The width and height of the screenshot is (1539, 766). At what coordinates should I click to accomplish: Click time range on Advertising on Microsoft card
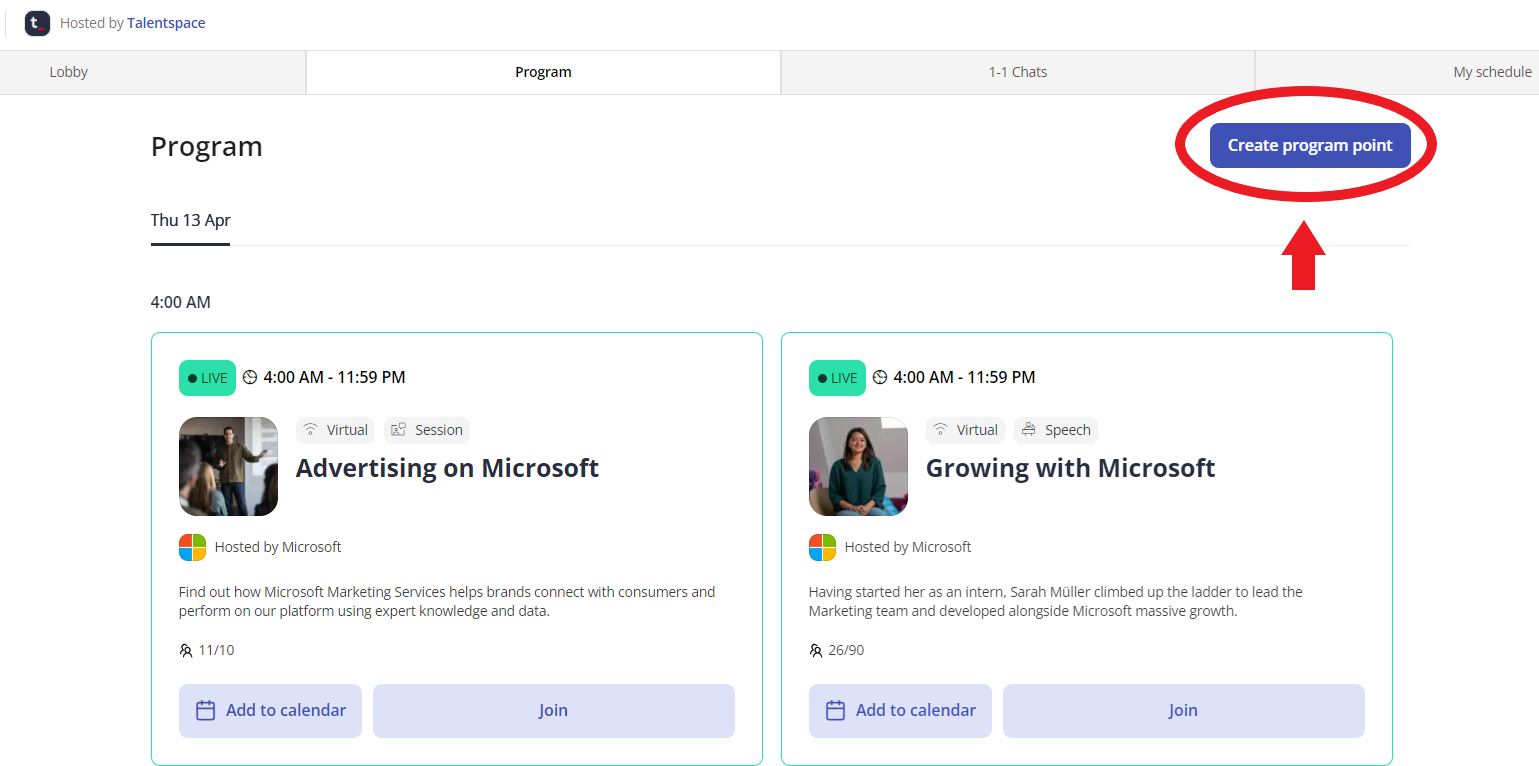pos(334,378)
